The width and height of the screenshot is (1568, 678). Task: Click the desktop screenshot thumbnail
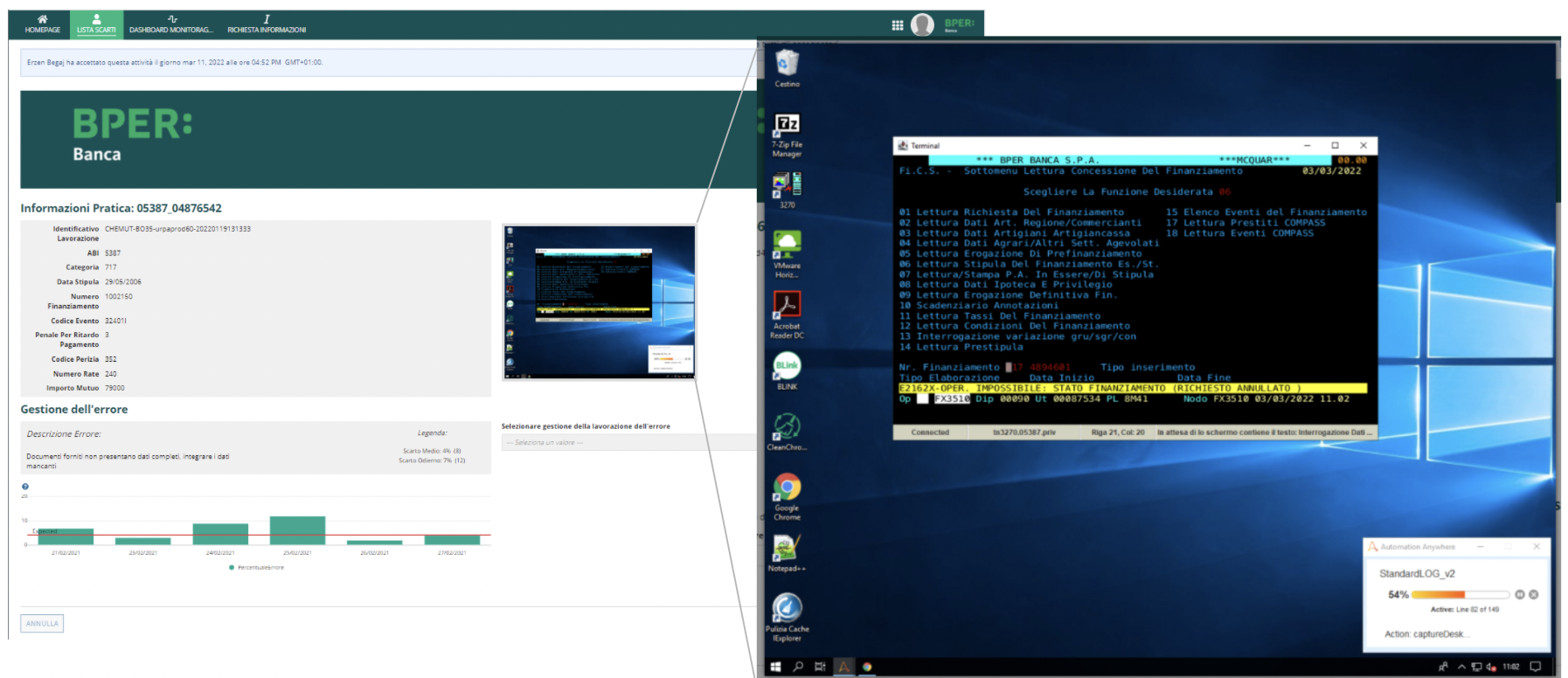click(x=600, y=302)
